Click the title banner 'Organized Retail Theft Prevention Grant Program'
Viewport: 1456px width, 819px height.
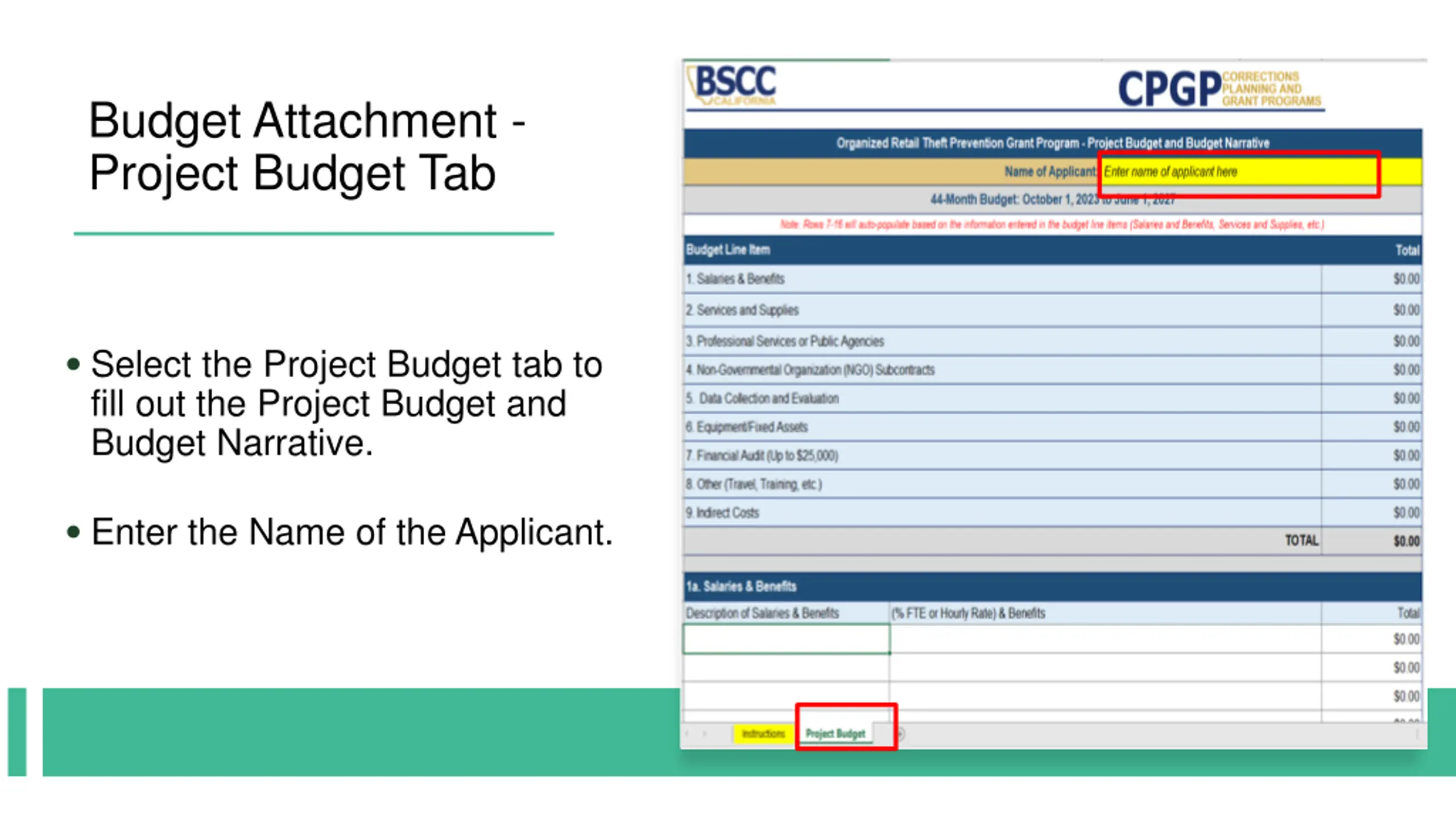click(x=1053, y=143)
